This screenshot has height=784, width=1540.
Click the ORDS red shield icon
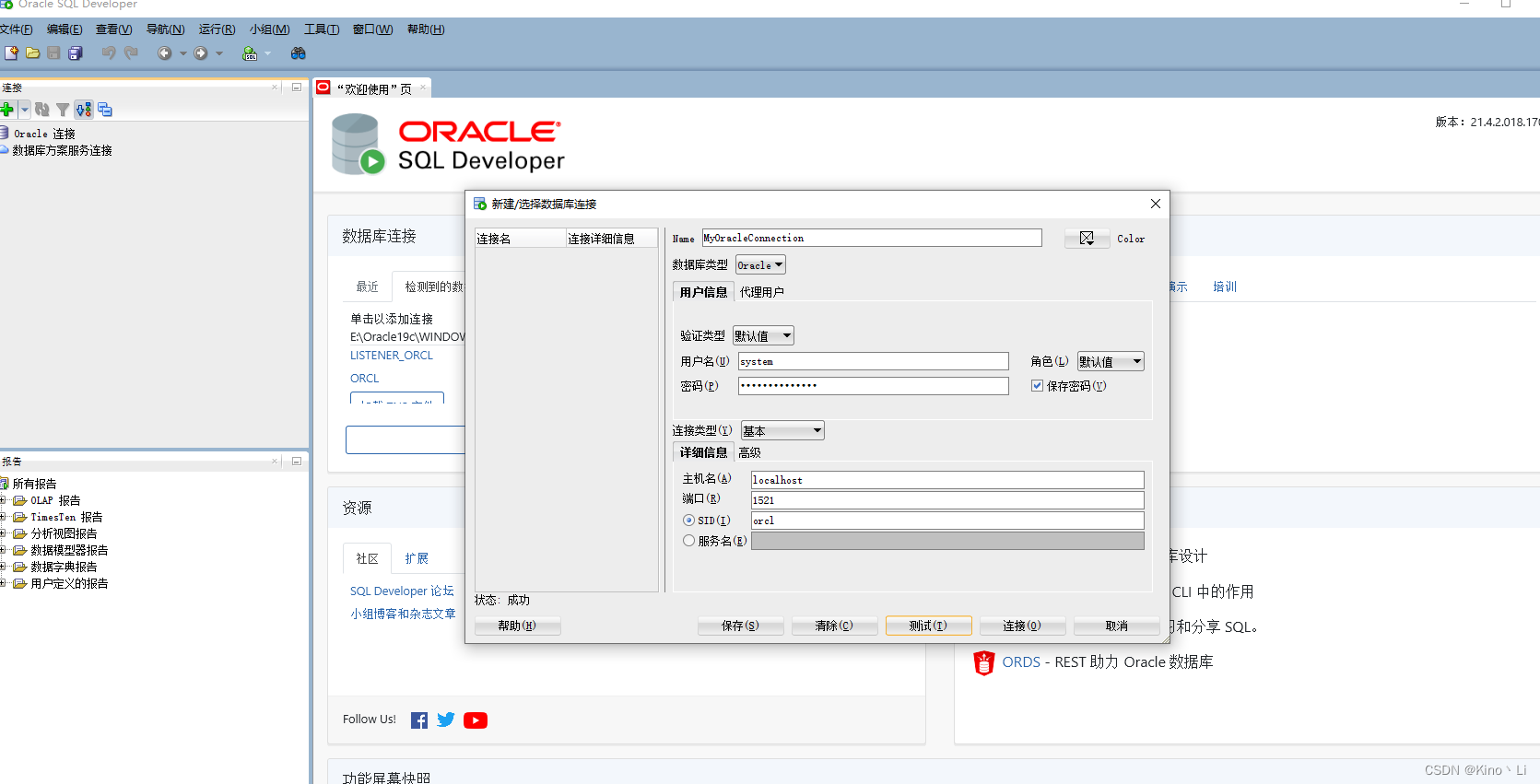pos(984,662)
